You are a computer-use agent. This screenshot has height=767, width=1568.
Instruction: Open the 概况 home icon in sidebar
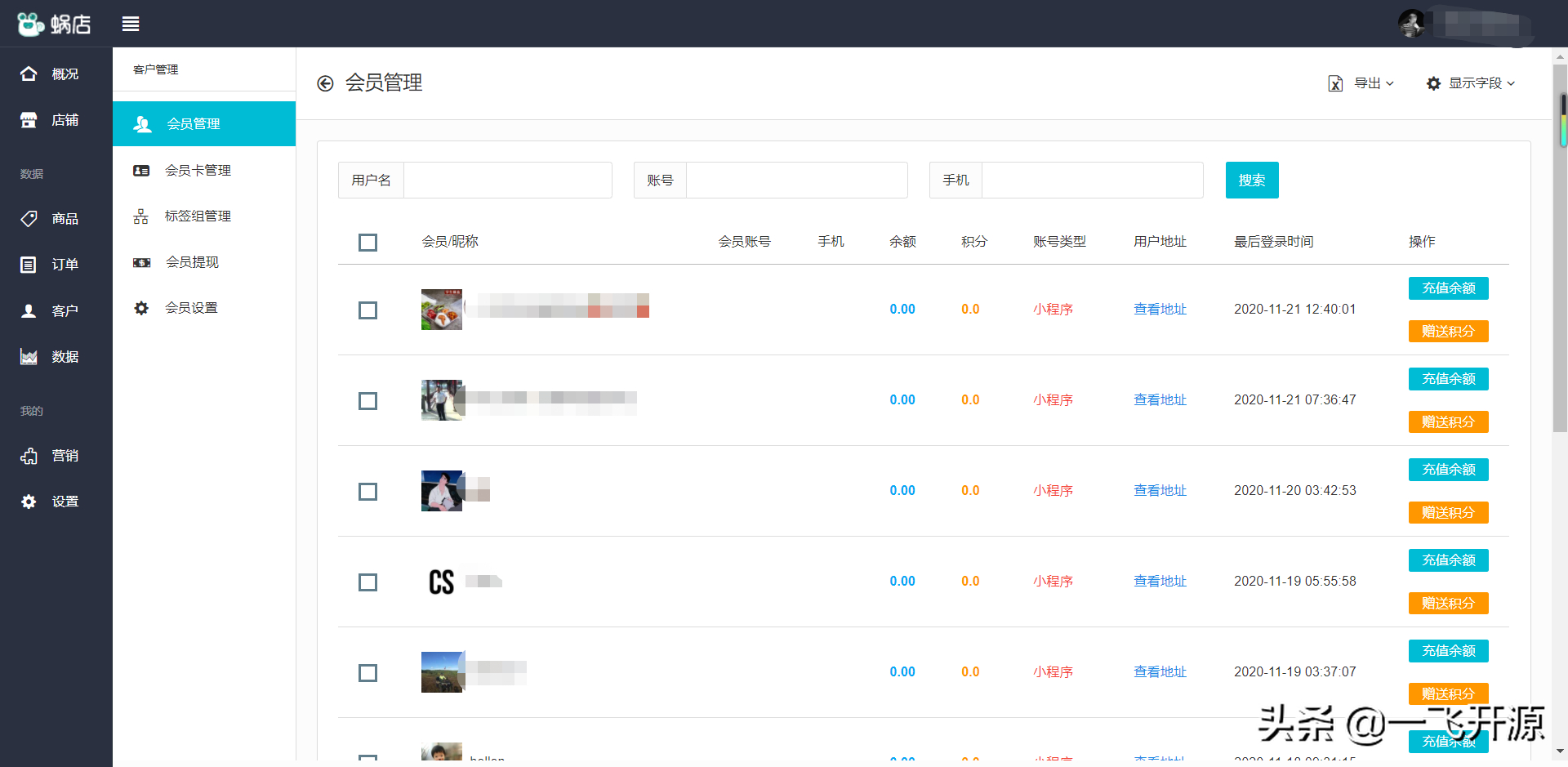click(x=29, y=74)
